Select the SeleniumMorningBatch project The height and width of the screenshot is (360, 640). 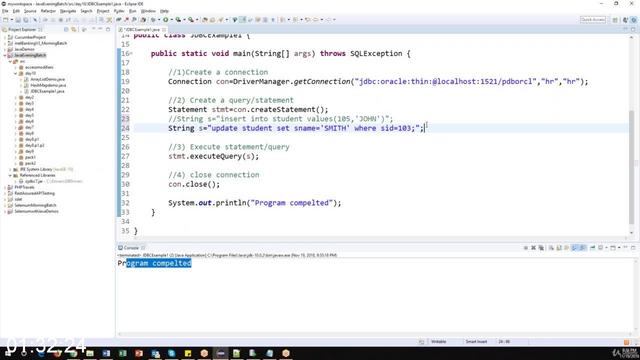coord(35,205)
